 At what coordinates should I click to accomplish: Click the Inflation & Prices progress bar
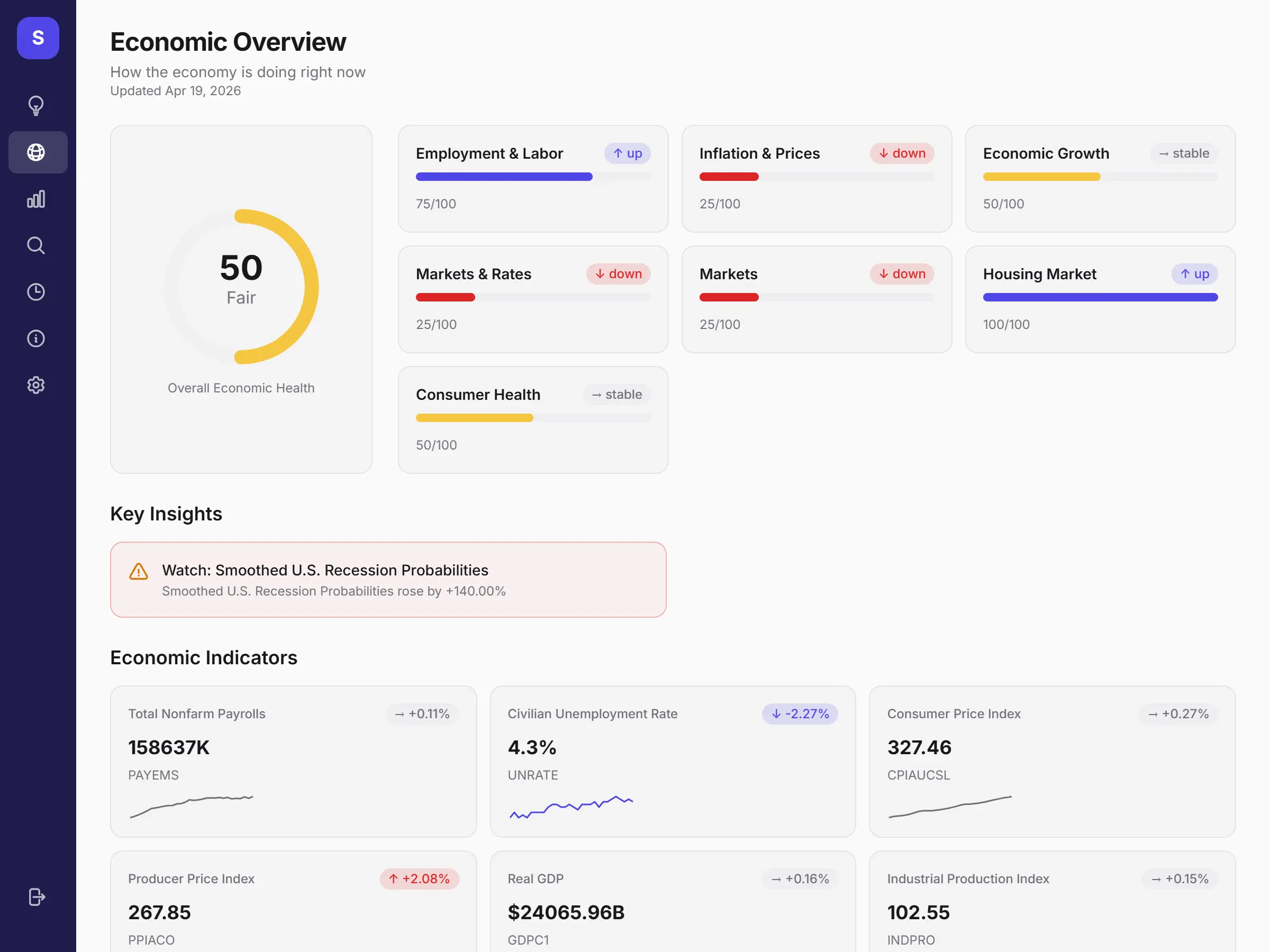pos(817,177)
